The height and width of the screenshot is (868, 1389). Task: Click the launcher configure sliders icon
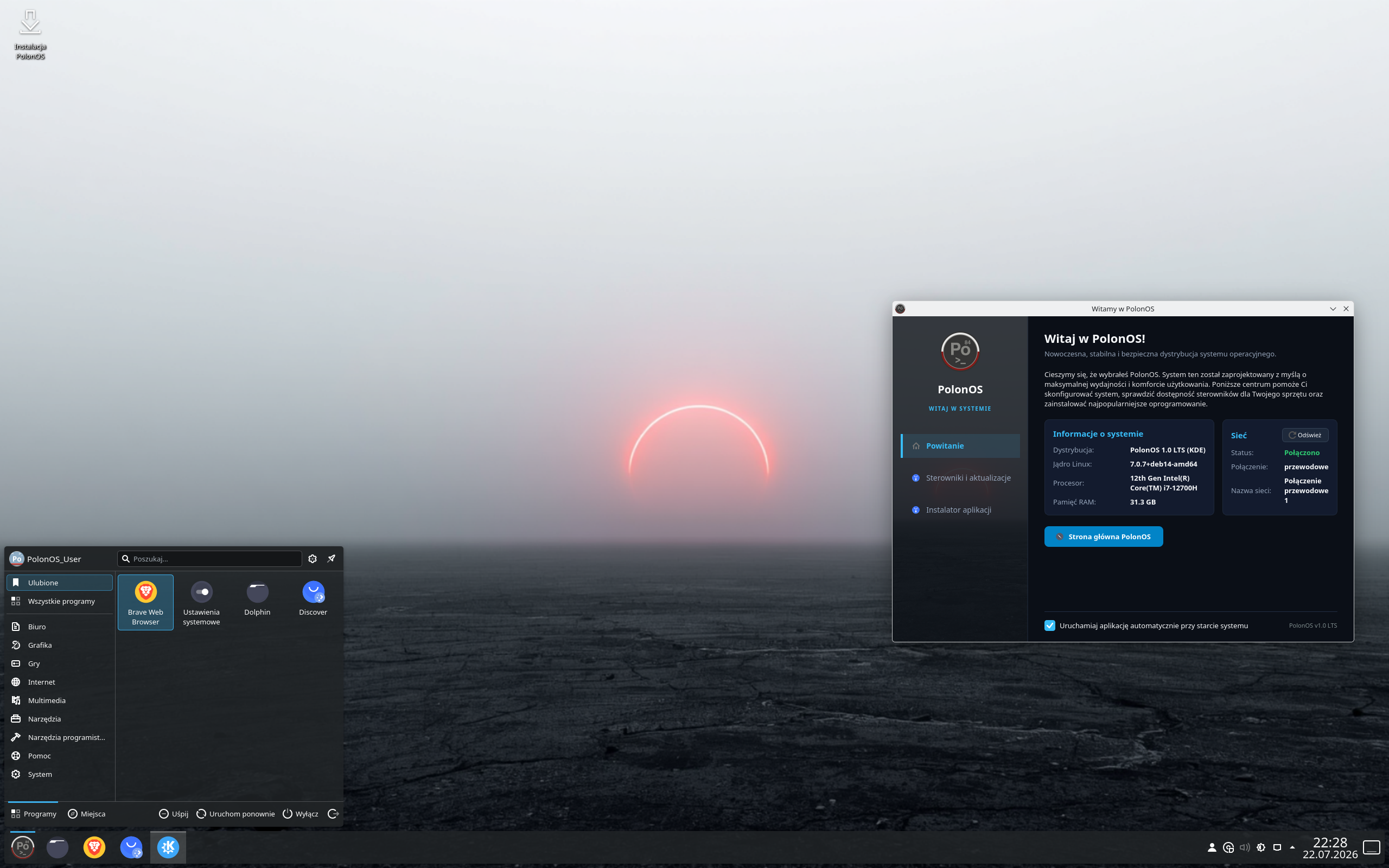tap(312, 559)
